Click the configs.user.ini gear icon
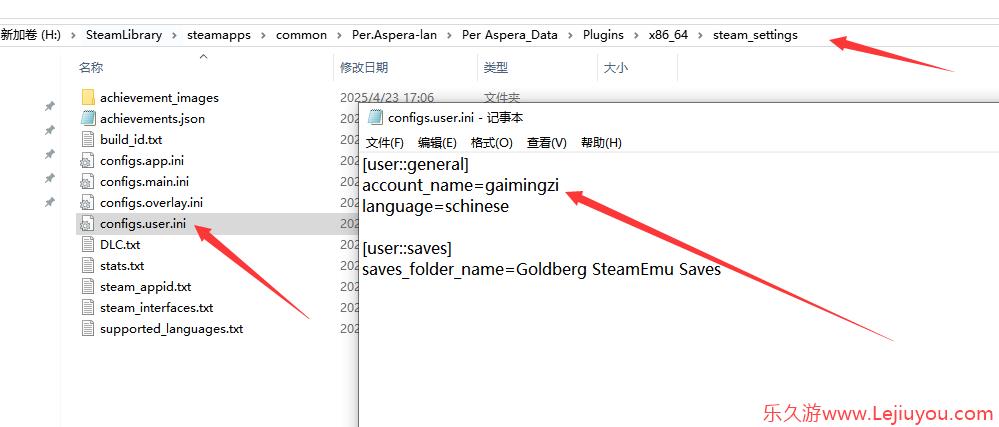 pyautogui.click(x=88, y=224)
